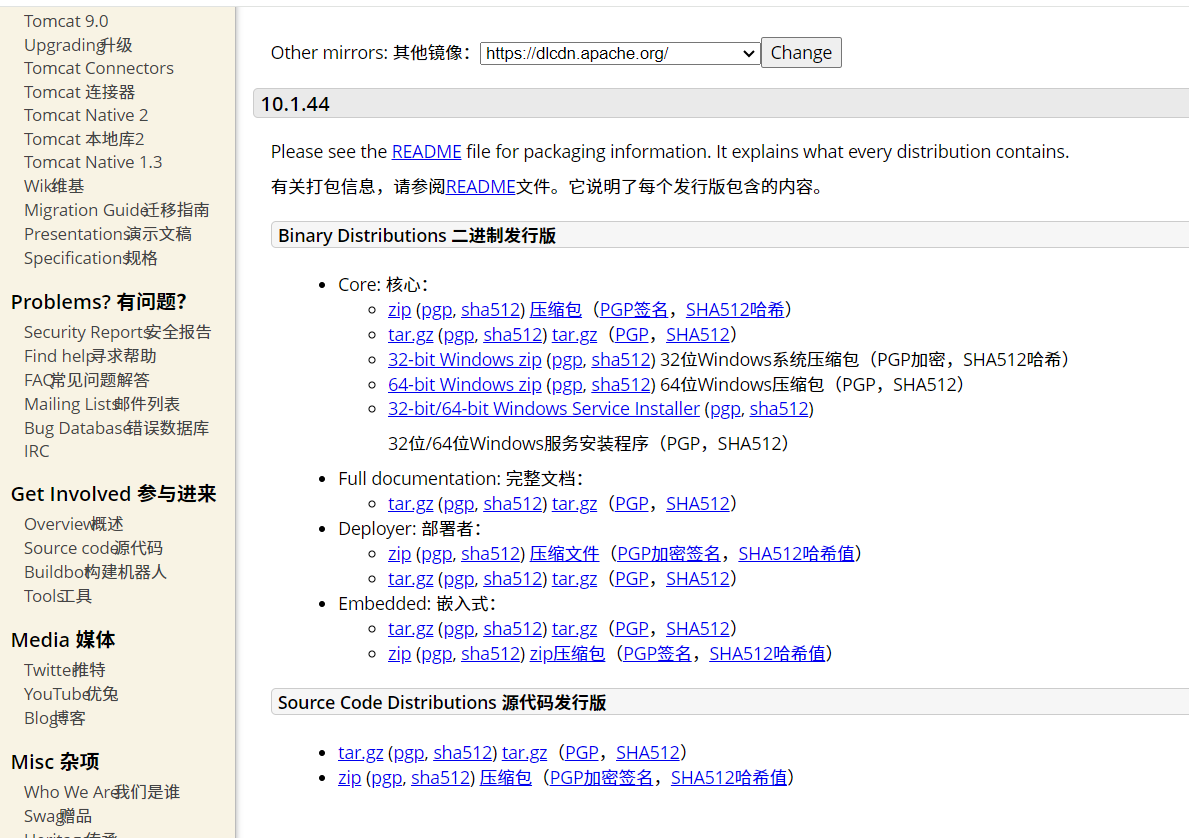Open source tar.gz pgp link

pyautogui.click(x=409, y=752)
